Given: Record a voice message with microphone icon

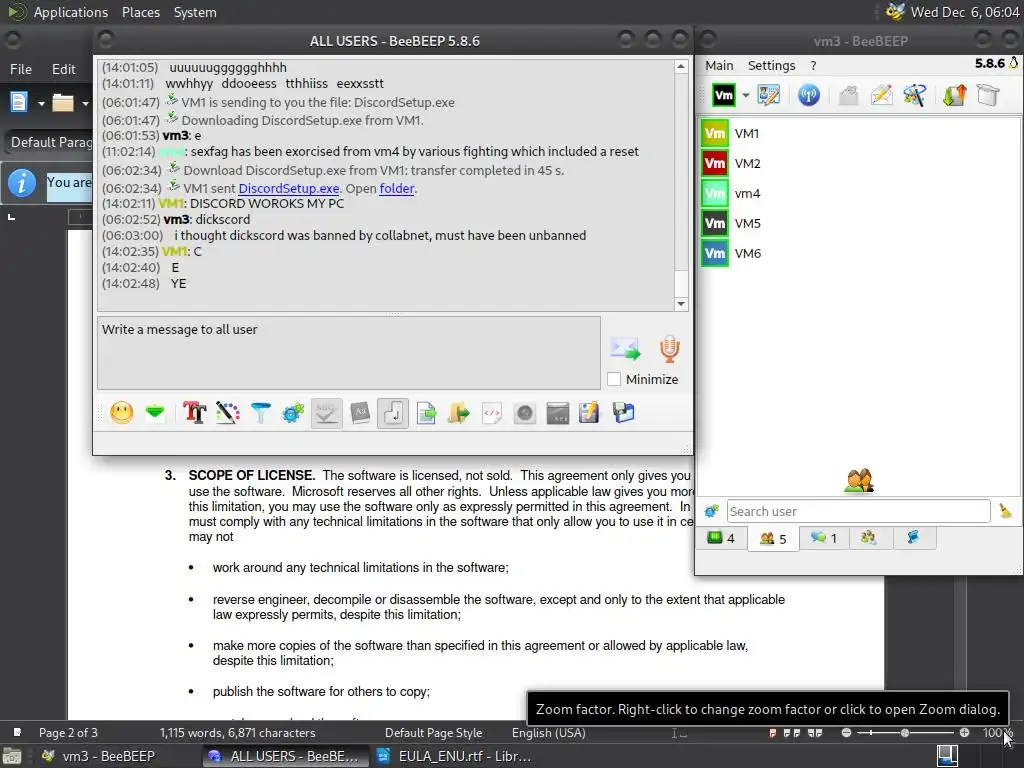Looking at the screenshot, I should (x=669, y=349).
